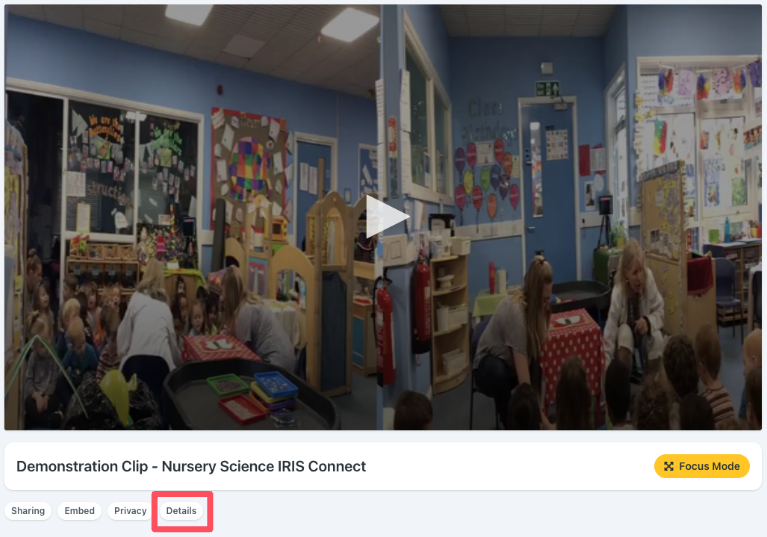
Task: Enable Focus Mode with the yellow button
Action: pyautogui.click(x=701, y=466)
